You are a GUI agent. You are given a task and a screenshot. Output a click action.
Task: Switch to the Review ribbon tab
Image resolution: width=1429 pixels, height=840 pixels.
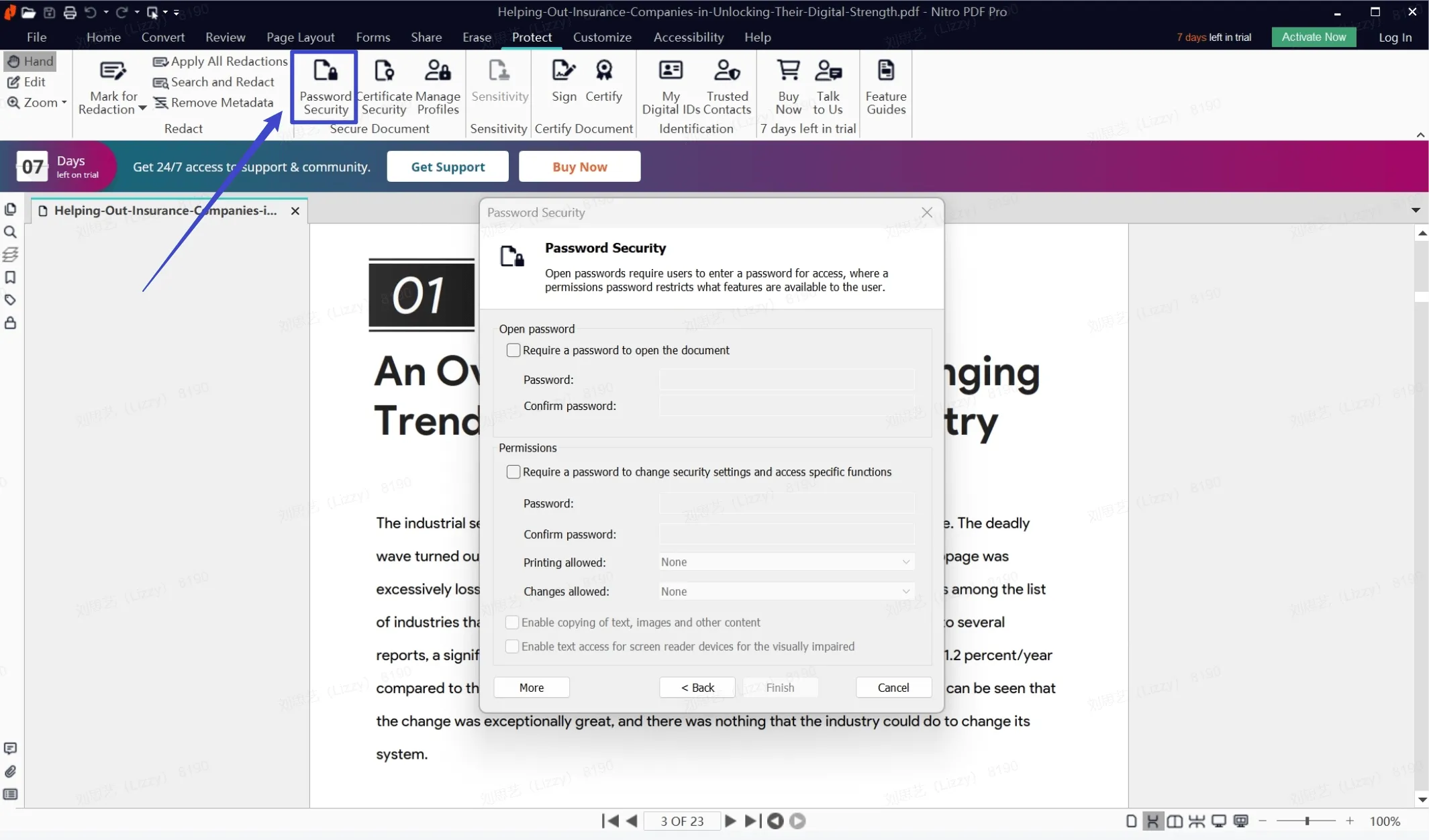226,37
